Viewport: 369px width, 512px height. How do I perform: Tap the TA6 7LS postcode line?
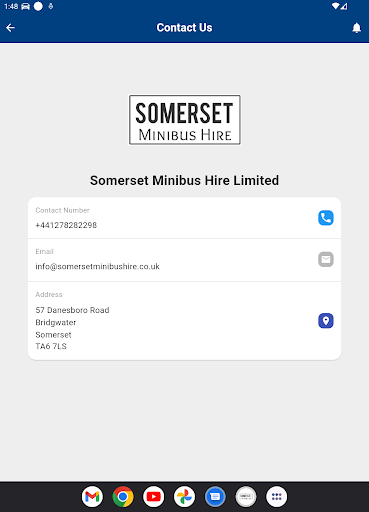[51, 346]
